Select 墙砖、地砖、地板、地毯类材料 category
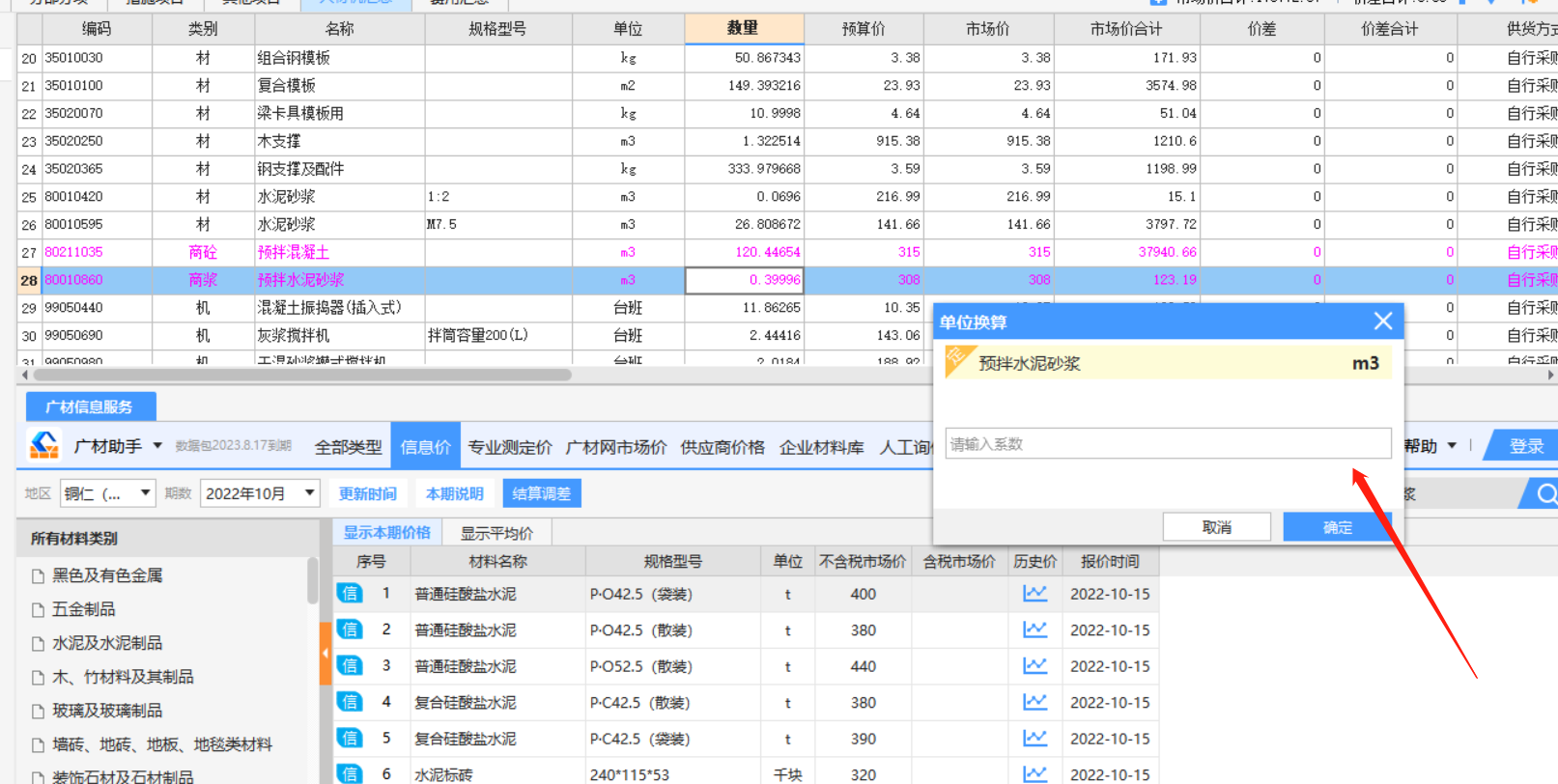 point(162,744)
